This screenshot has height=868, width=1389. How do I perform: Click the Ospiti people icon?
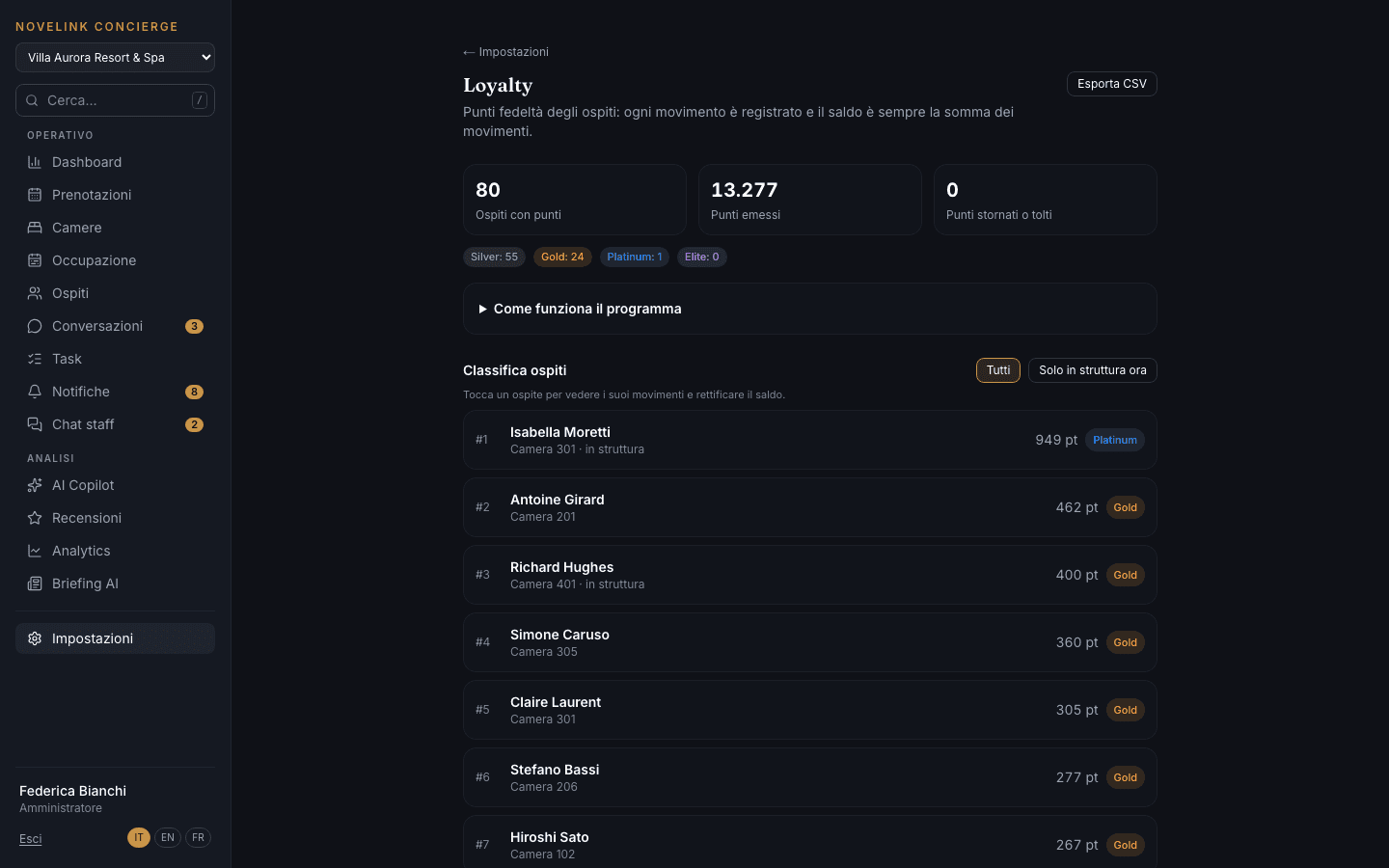click(x=35, y=293)
